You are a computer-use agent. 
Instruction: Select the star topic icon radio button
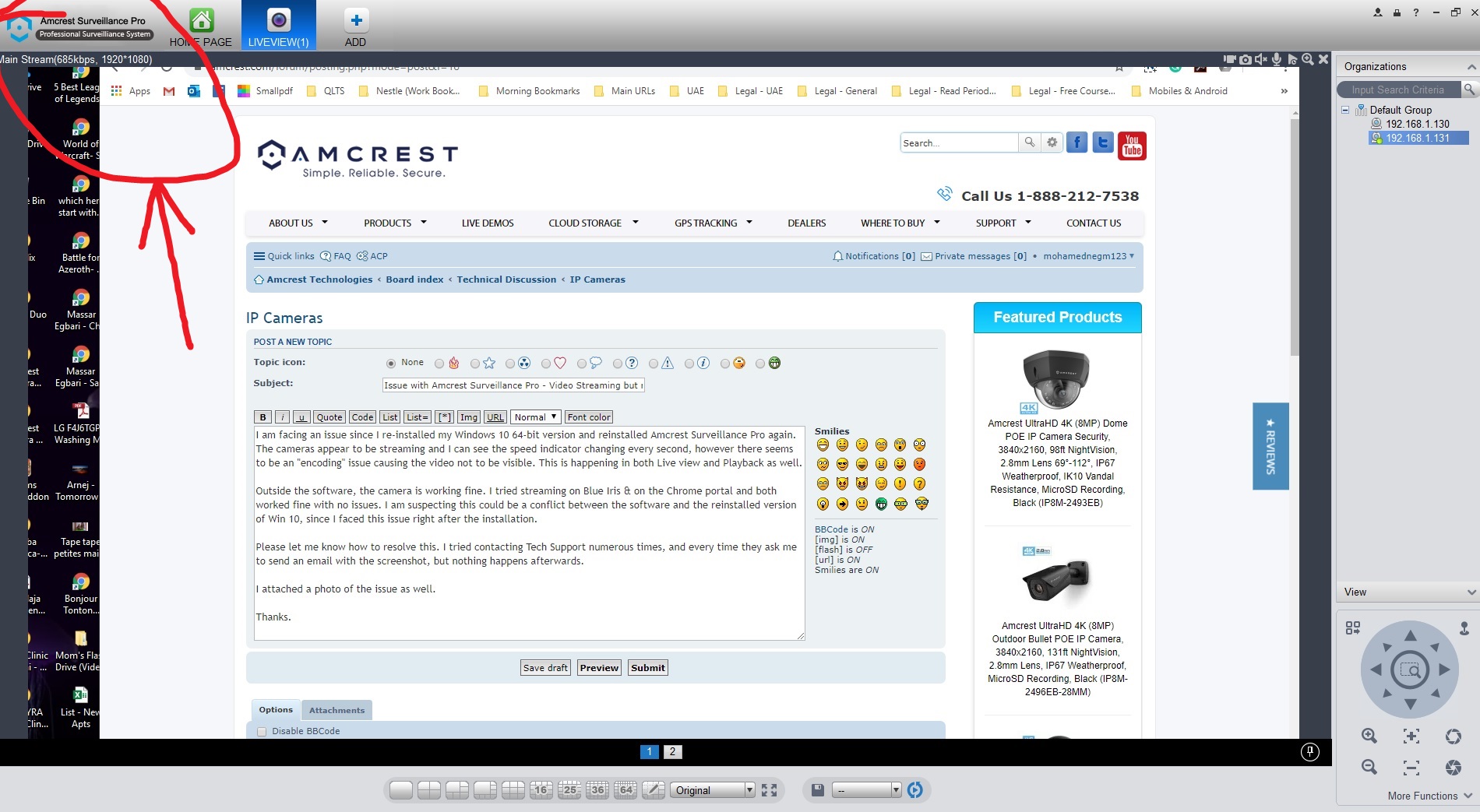point(475,364)
